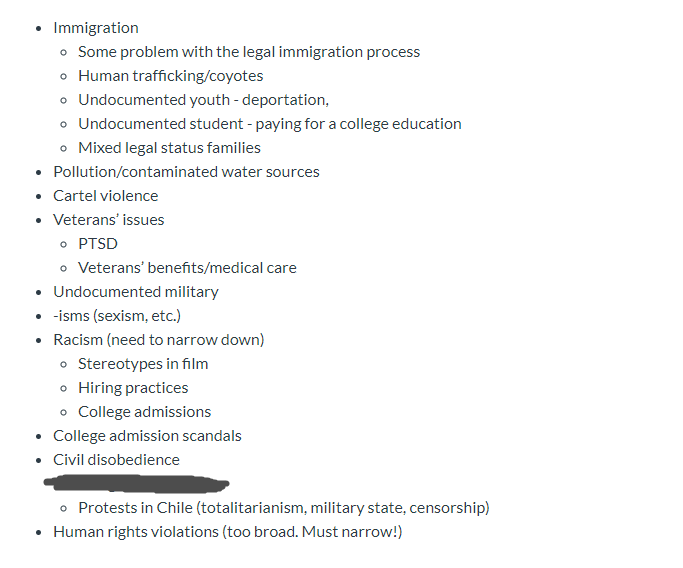Select the Hiring practices sub-item

tap(133, 388)
